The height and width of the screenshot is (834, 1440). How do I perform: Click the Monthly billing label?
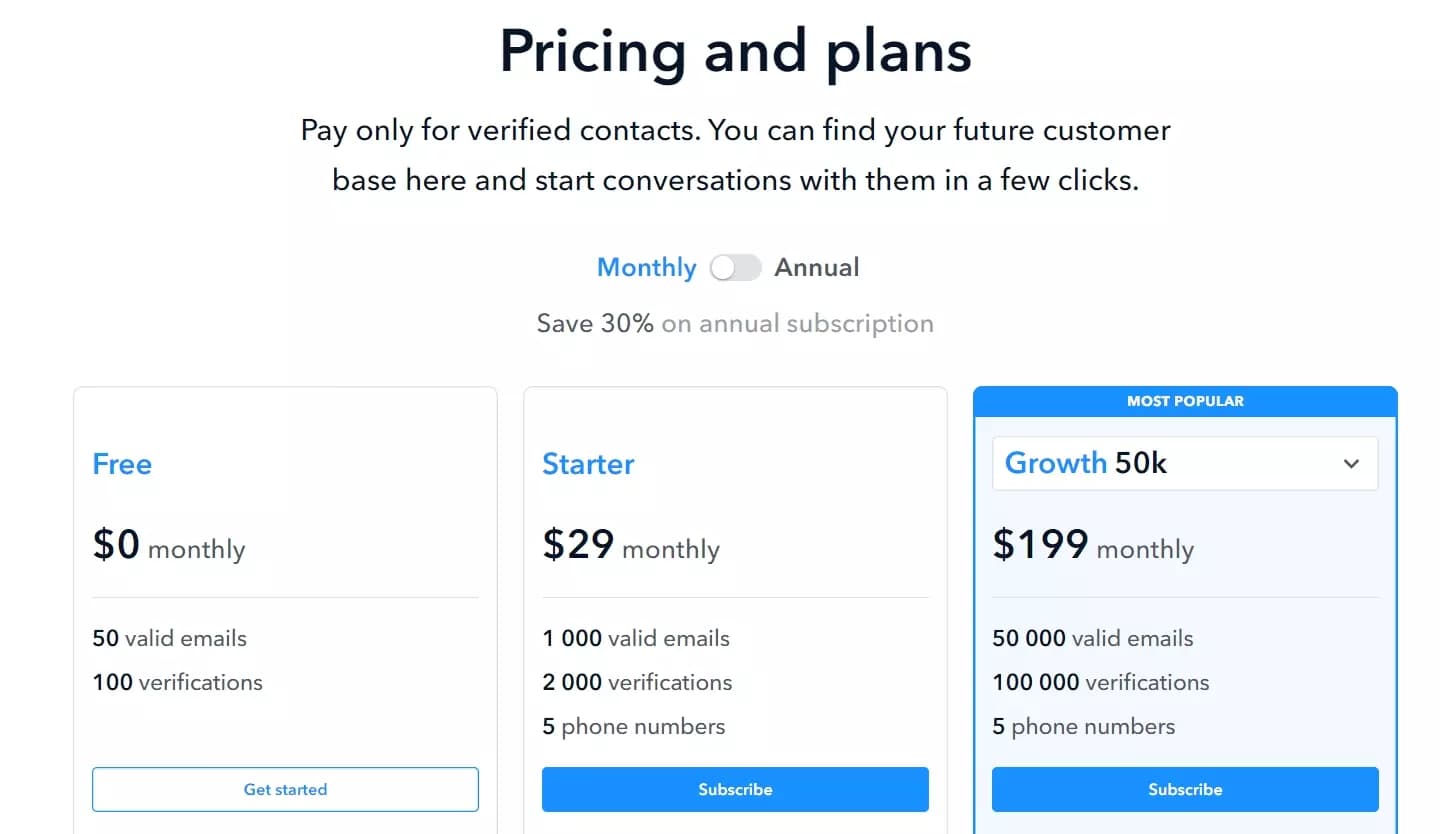point(646,267)
